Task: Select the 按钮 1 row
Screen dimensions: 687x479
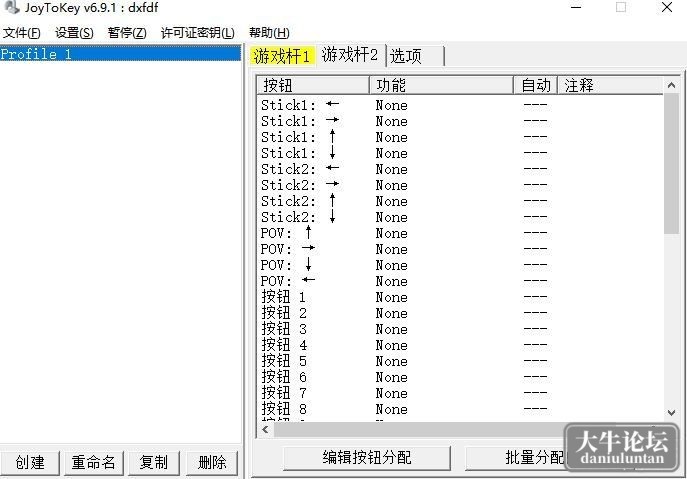Action: (x=460, y=297)
